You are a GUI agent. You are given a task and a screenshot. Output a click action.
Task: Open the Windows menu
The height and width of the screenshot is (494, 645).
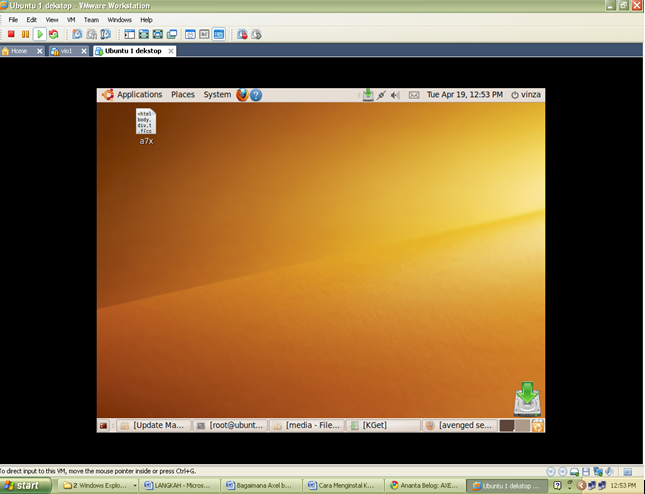tap(119, 20)
